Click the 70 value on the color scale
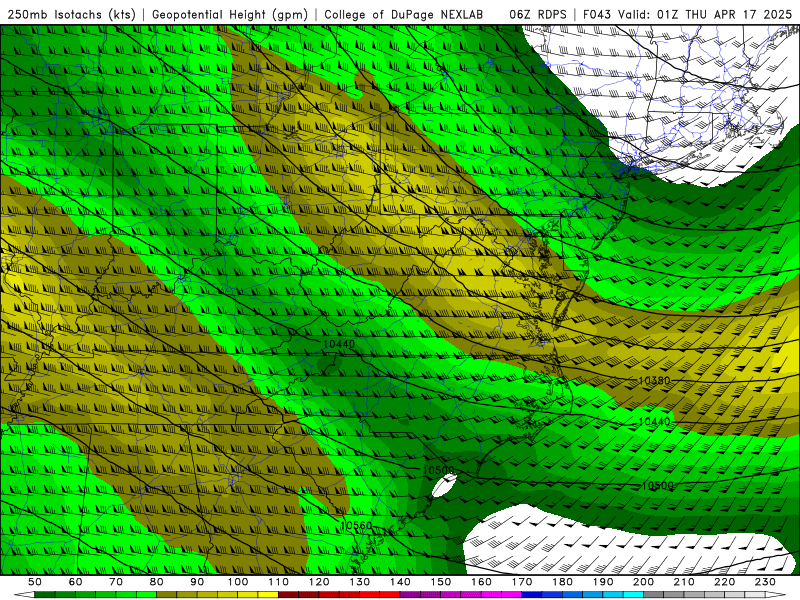This screenshot has width=800, height=600. pyautogui.click(x=116, y=582)
